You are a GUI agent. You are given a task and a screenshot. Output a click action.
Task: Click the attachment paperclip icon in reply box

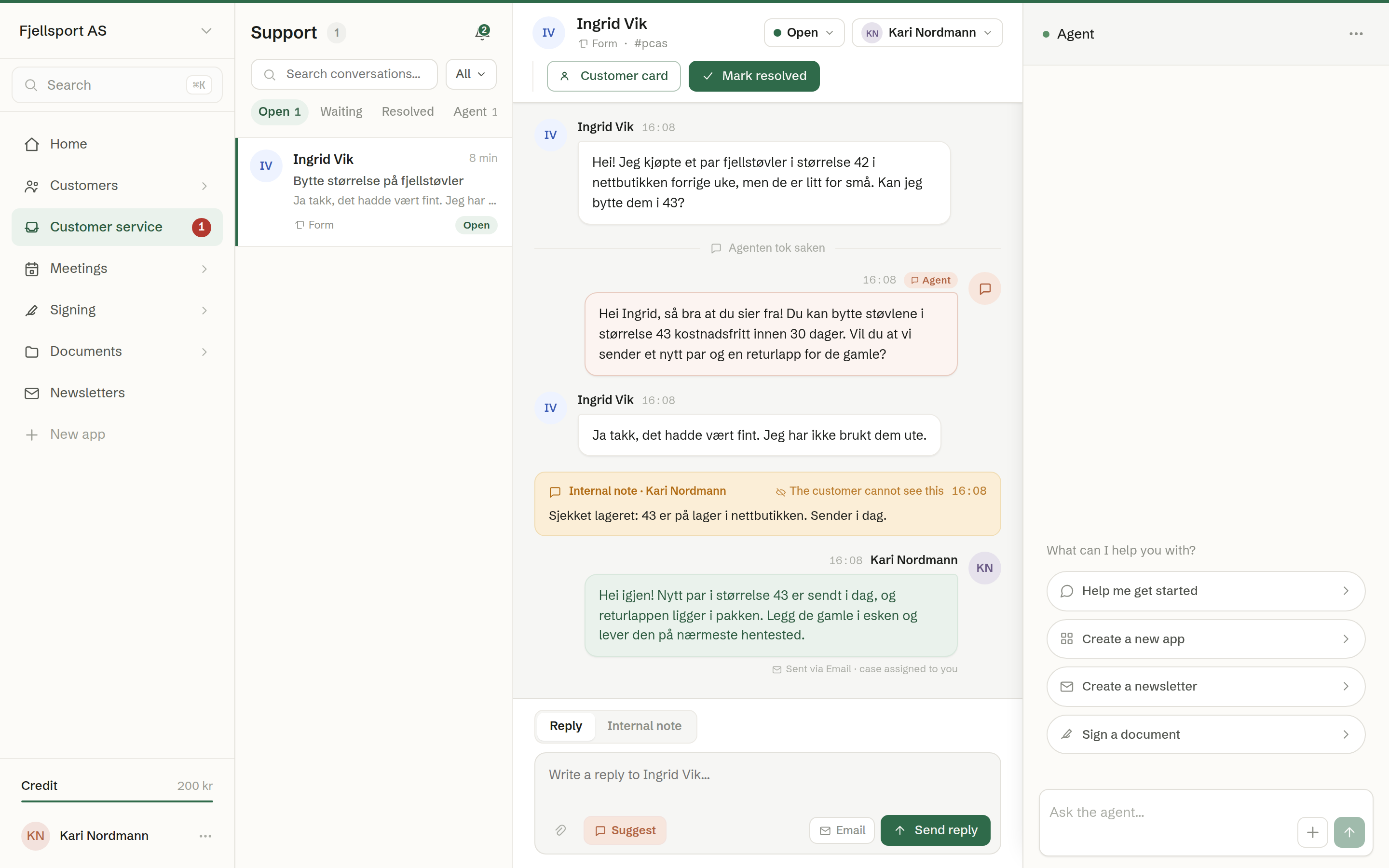(x=560, y=830)
